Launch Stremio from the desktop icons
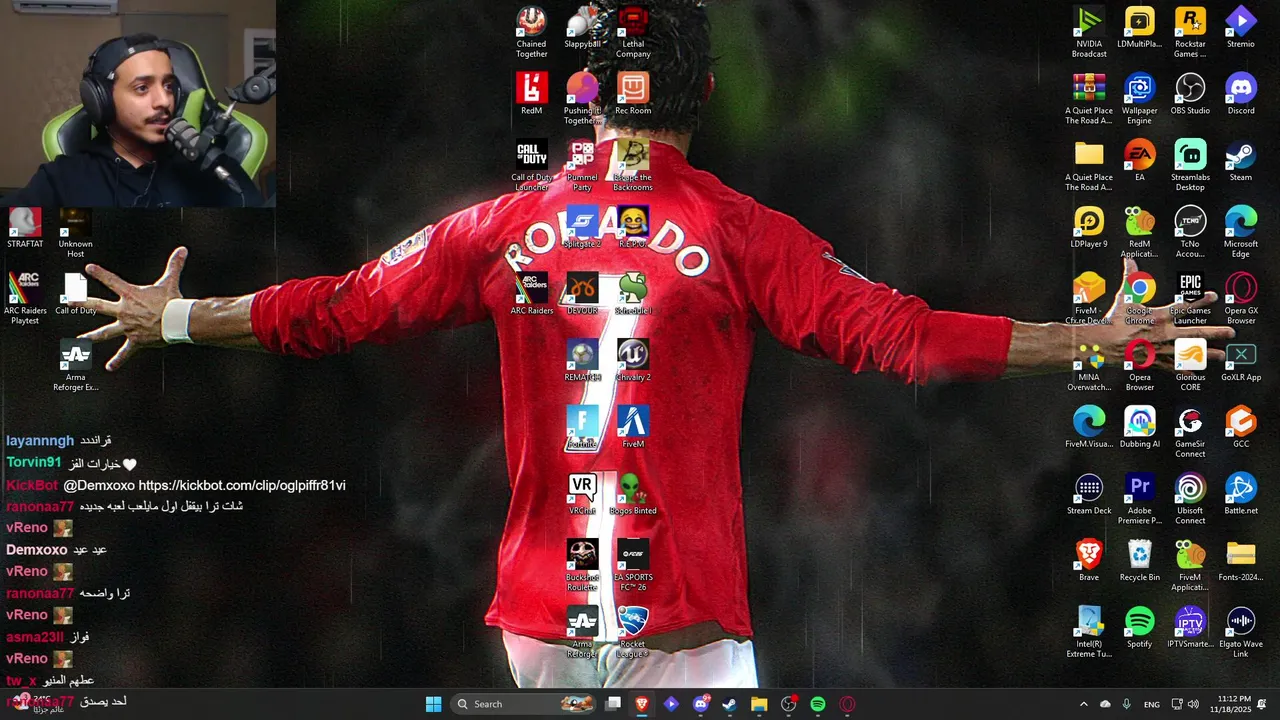The image size is (1280, 720). click(x=1241, y=28)
